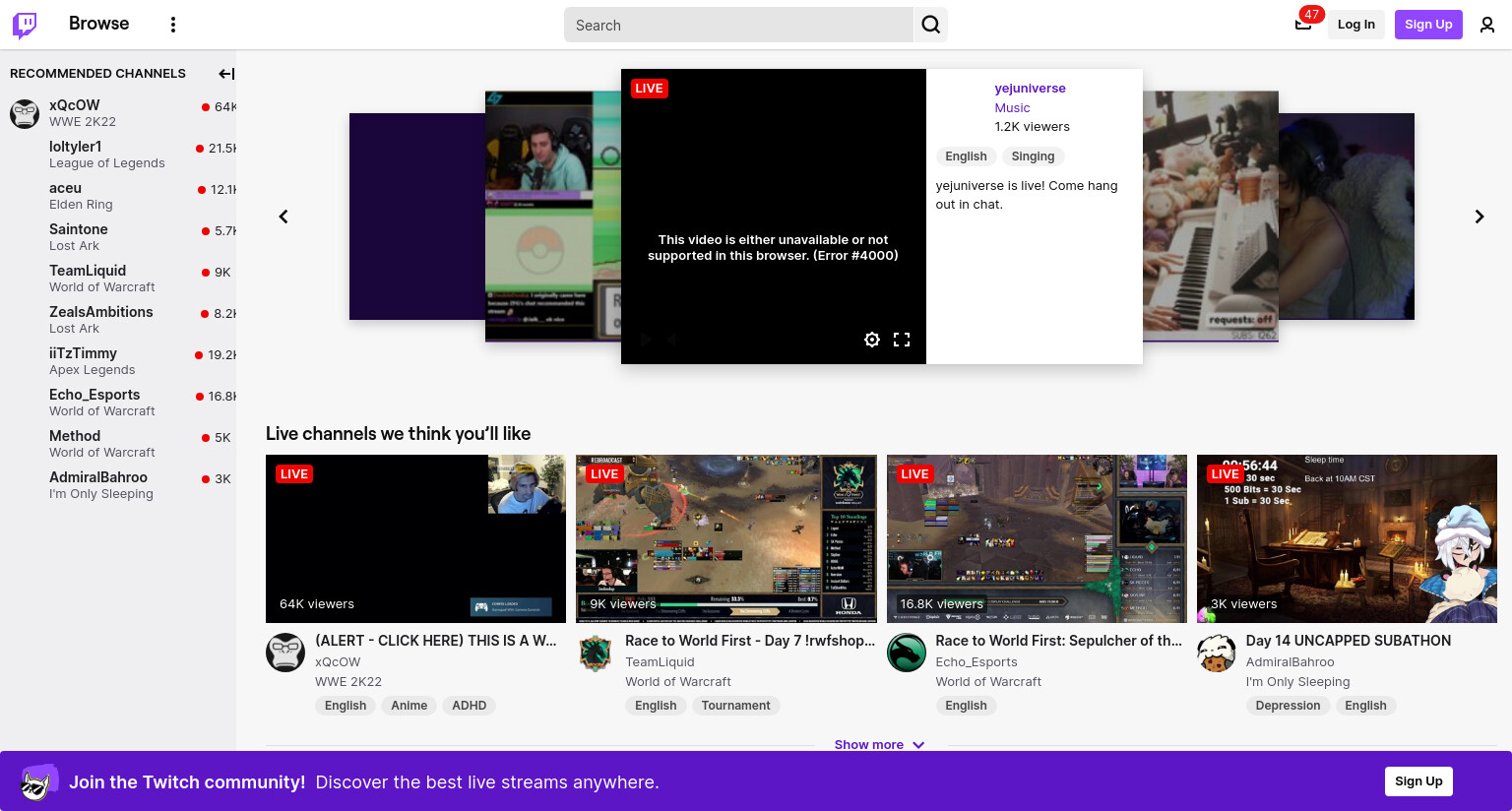Open 'Race to World First: Sepulcher' title
Viewport: 1512px width, 811px height.
click(x=1059, y=641)
